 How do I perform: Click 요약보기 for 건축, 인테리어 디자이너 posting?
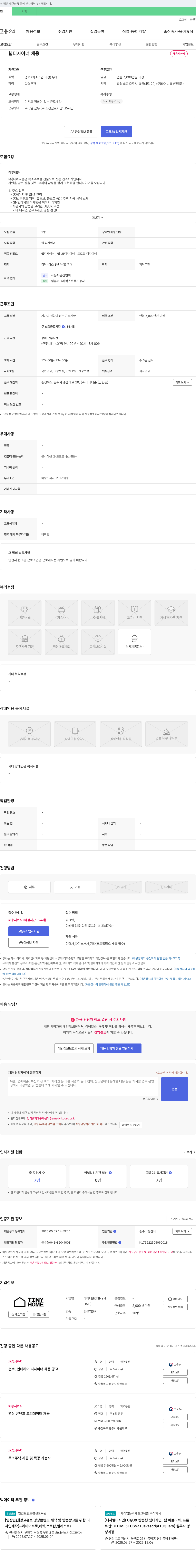[175, 1373]
